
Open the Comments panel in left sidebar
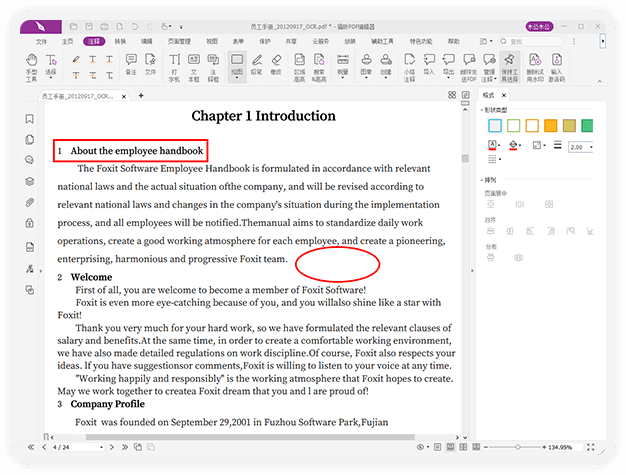pyautogui.click(x=30, y=160)
